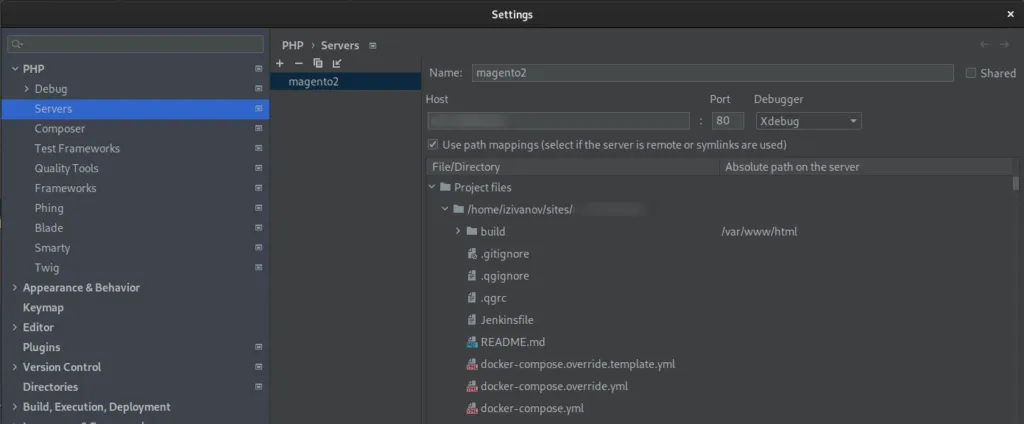The width and height of the screenshot is (1024, 424).
Task: Toggle the Shared checkbox
Action: (x=971, y=73)
